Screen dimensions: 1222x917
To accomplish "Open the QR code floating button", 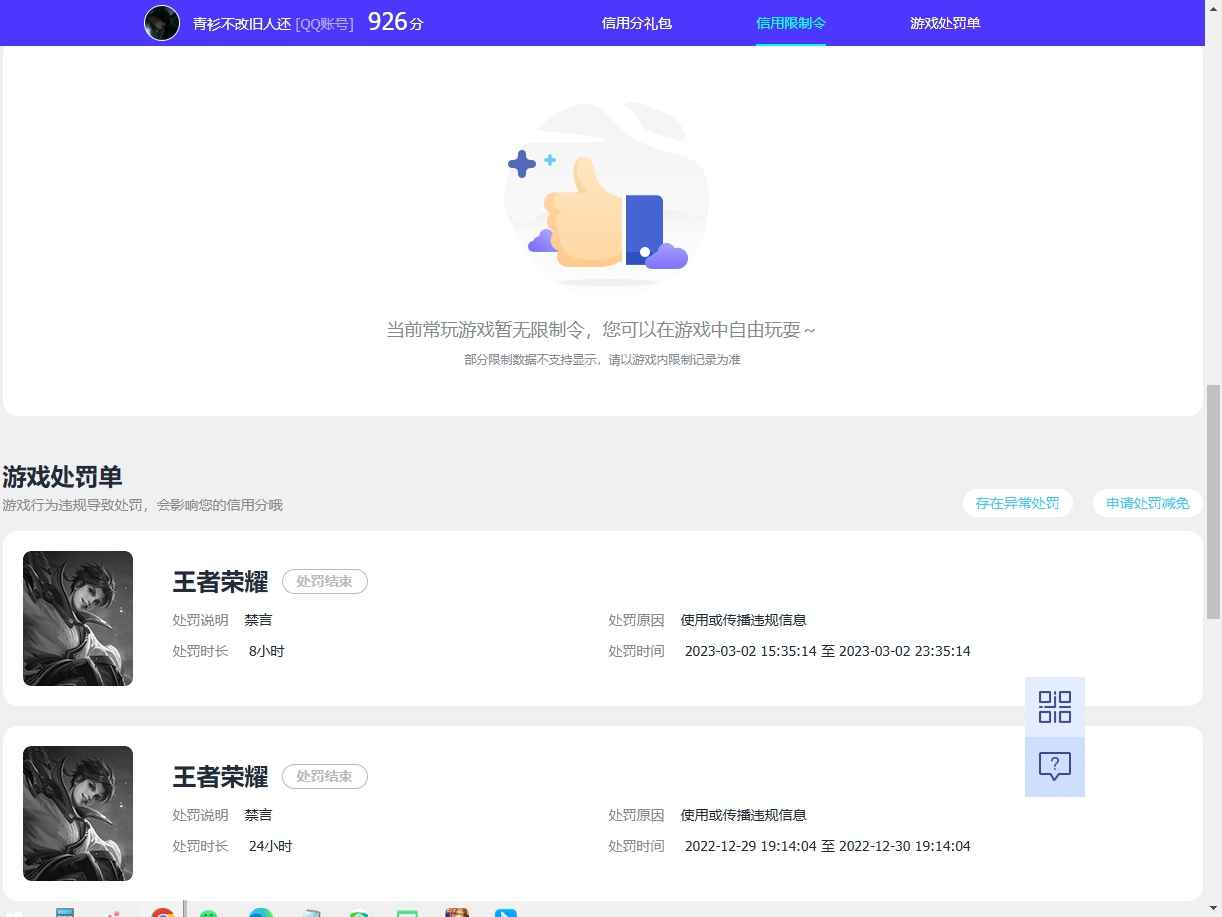I will click(x=1055, y=707).
